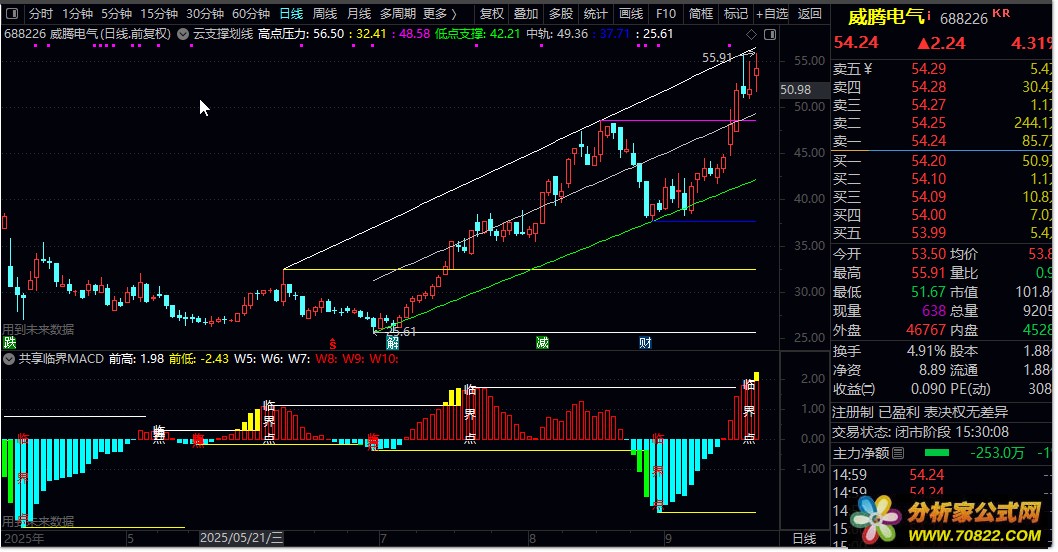Screen dimensions: 1058x552
Task: Select the 15分钟 period tab
Action: [159, 13]
